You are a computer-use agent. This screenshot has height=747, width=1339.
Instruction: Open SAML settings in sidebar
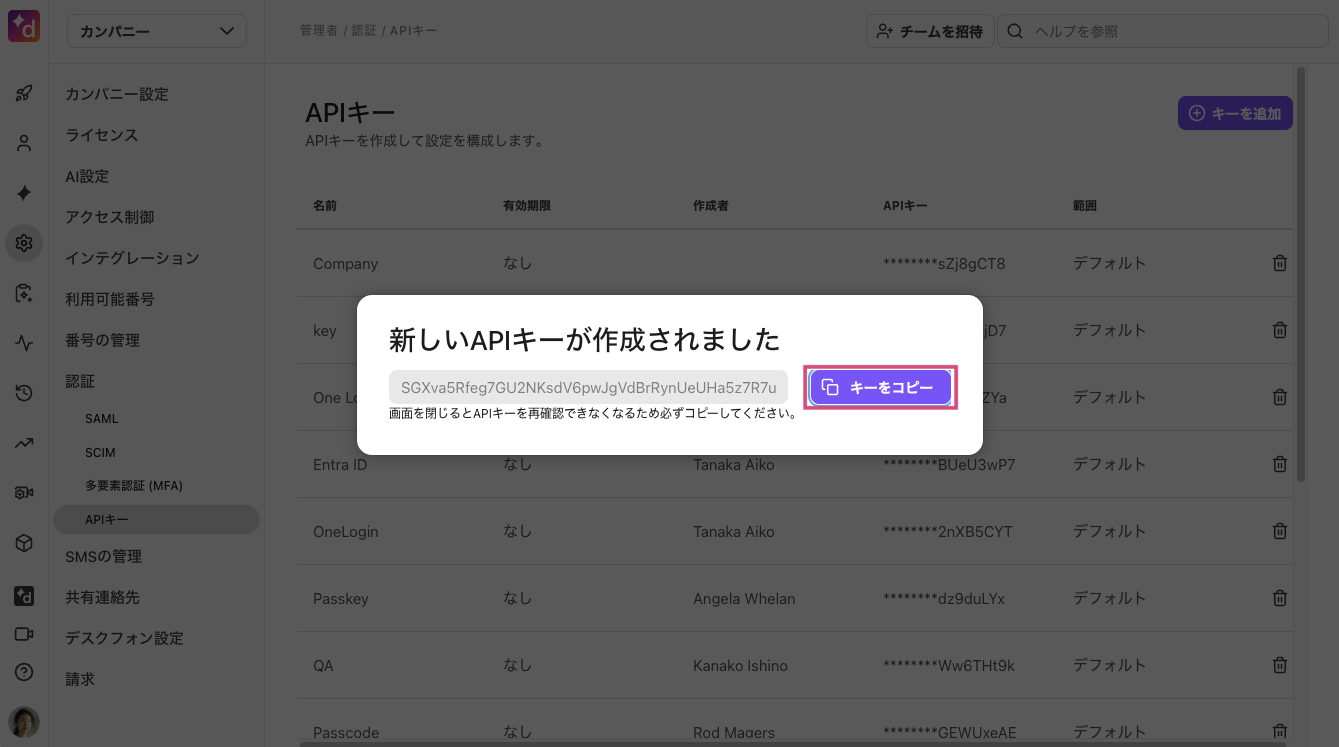tap(101, 419)
